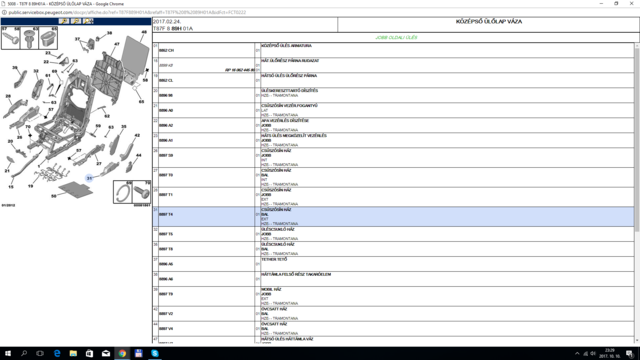Viewport: 640px width, 360px height.
Task: Click the parts list vertical scrollbar
Action: [637, 193]
